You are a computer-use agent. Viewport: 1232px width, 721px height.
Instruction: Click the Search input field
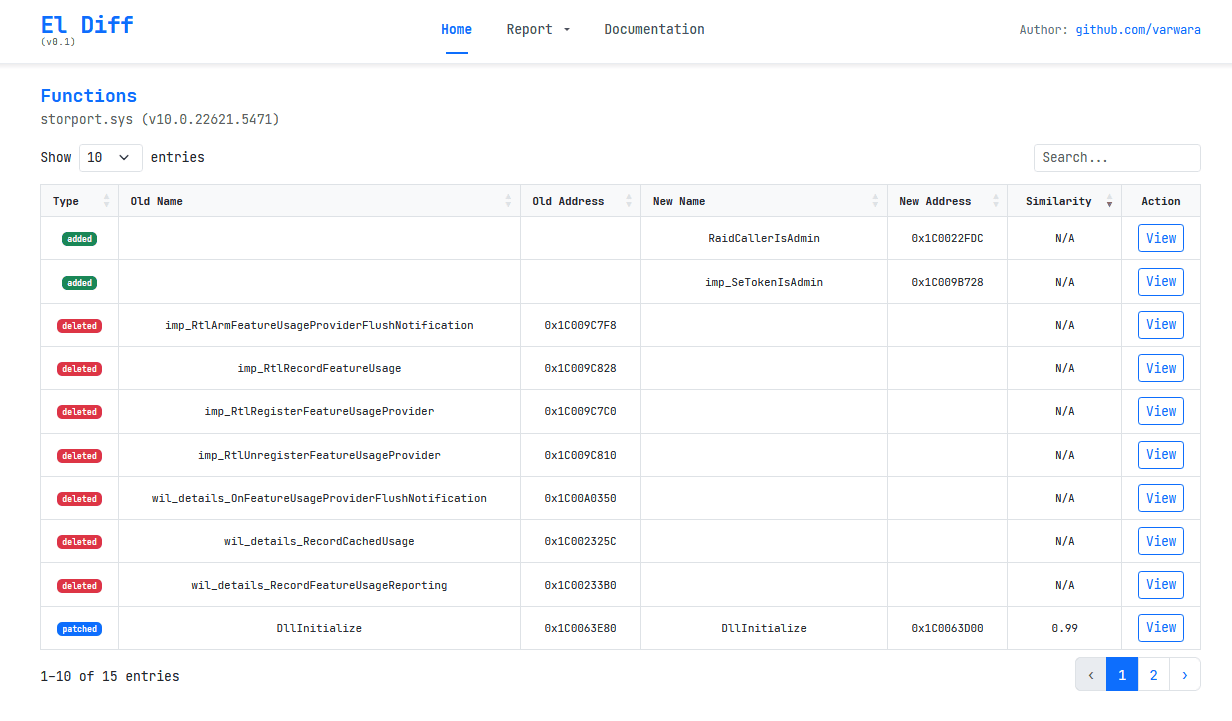[1116, 158]
